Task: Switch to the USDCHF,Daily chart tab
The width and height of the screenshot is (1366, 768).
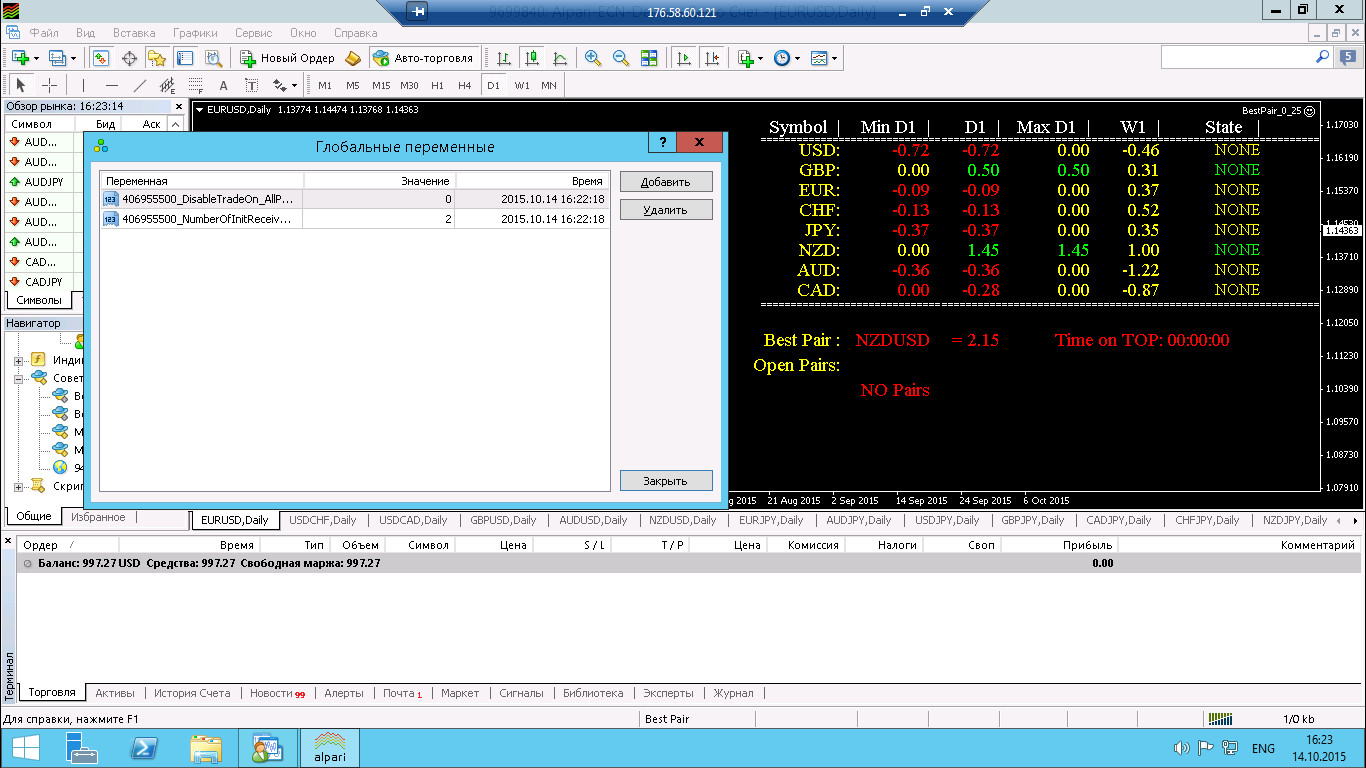Action: pyautogui.click(x=323, y=520)
